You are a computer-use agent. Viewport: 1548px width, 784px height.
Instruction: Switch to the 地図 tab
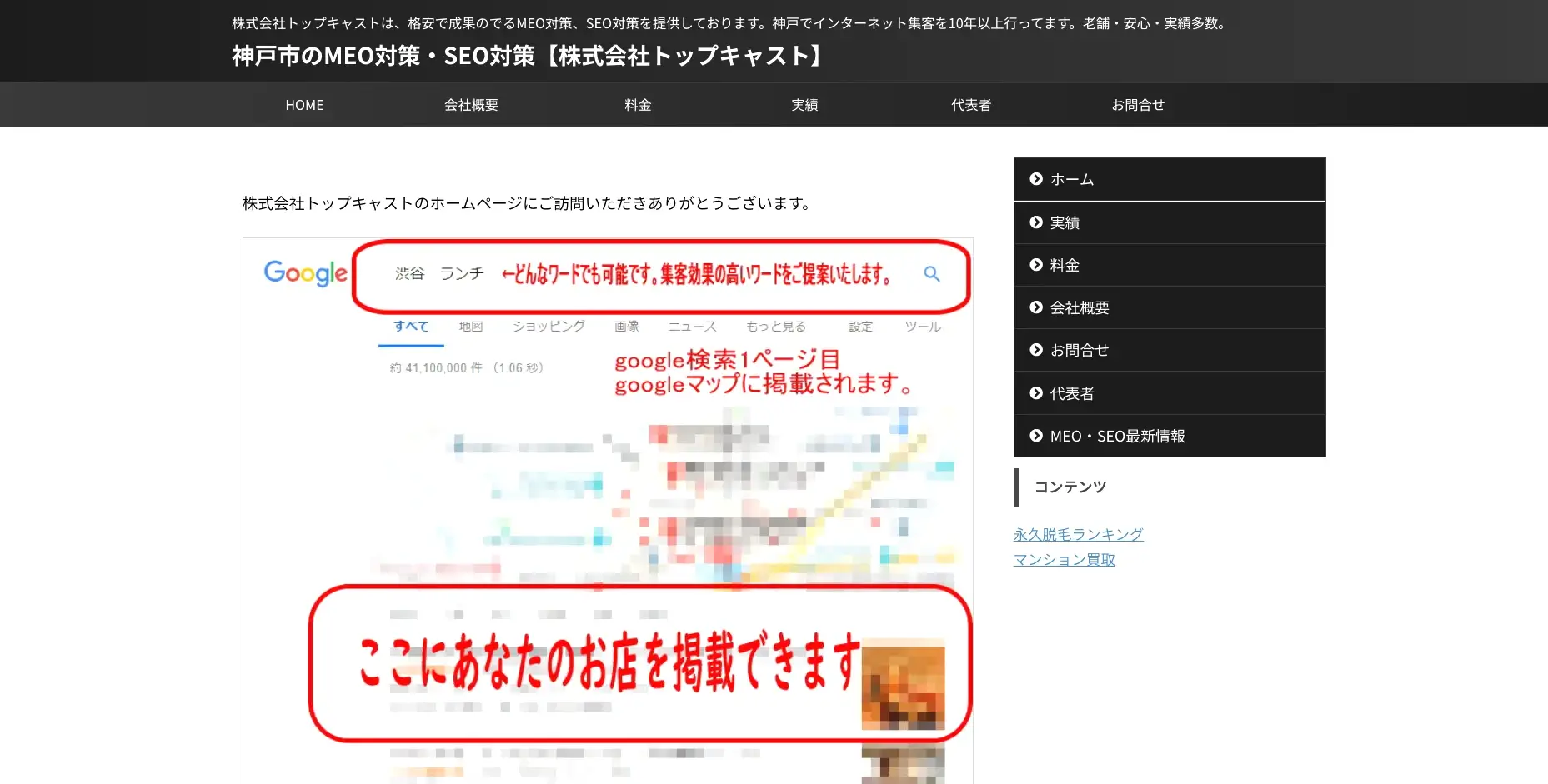pos(470,326)
